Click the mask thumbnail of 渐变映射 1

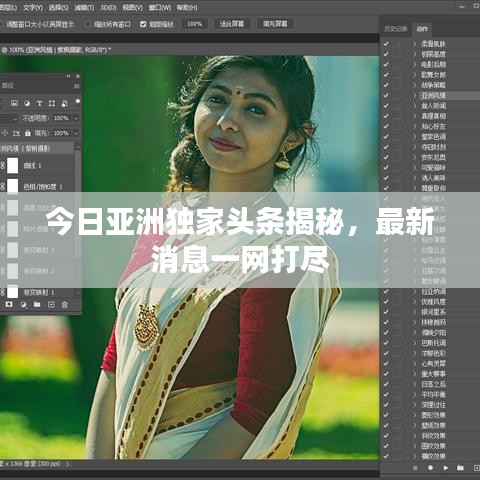click(x=13, y=292)
